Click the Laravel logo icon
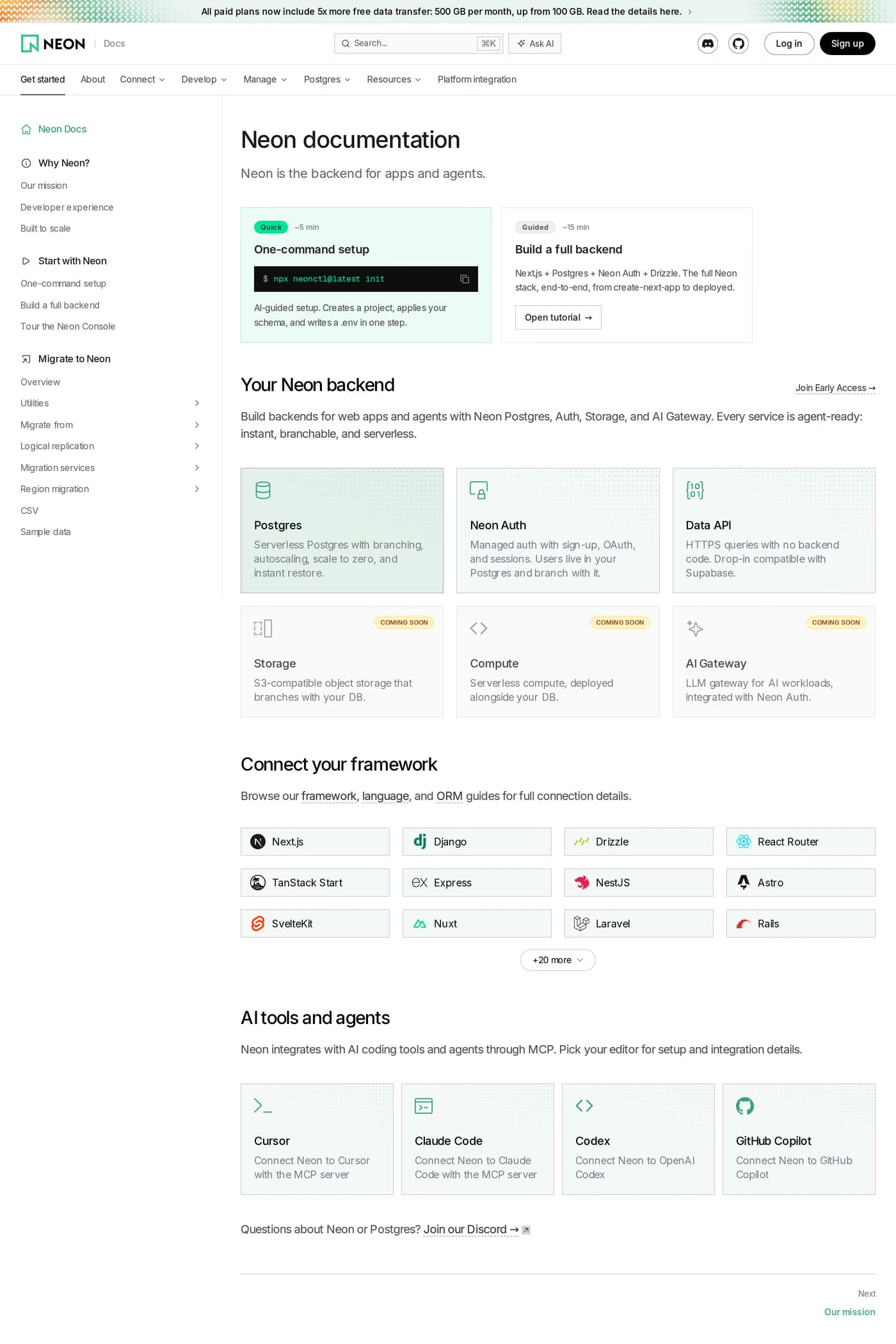Screen dimensions: 896x1344 coord(582,924)
